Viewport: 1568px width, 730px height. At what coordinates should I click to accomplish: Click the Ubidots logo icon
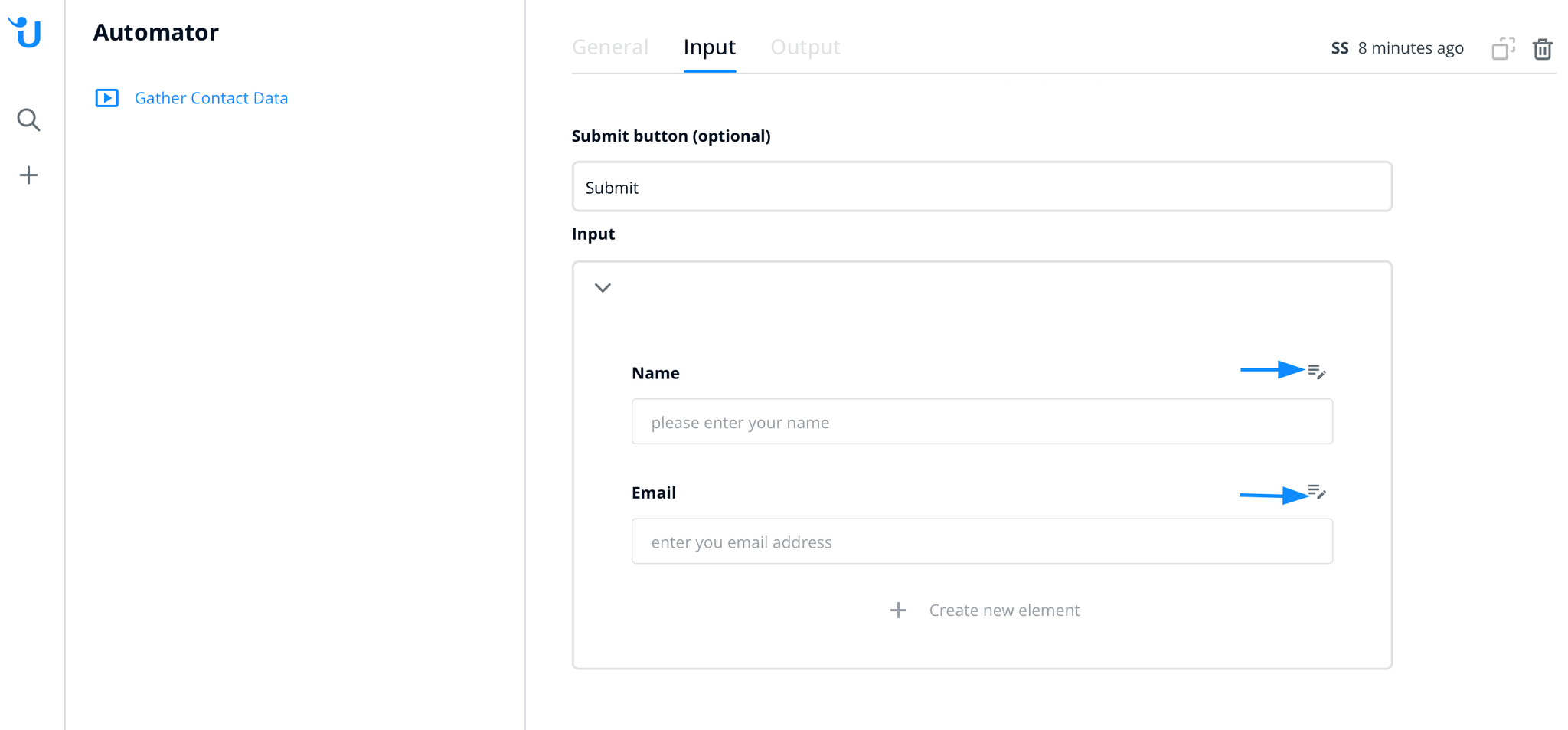pos(26,33)
